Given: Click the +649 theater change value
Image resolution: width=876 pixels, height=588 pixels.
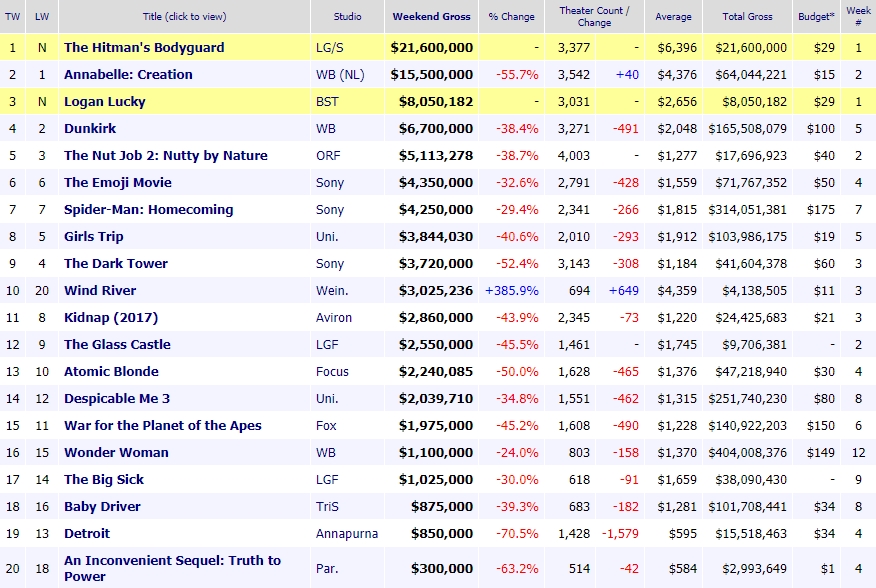Looking at the screenshot, I should click(623, 291).
